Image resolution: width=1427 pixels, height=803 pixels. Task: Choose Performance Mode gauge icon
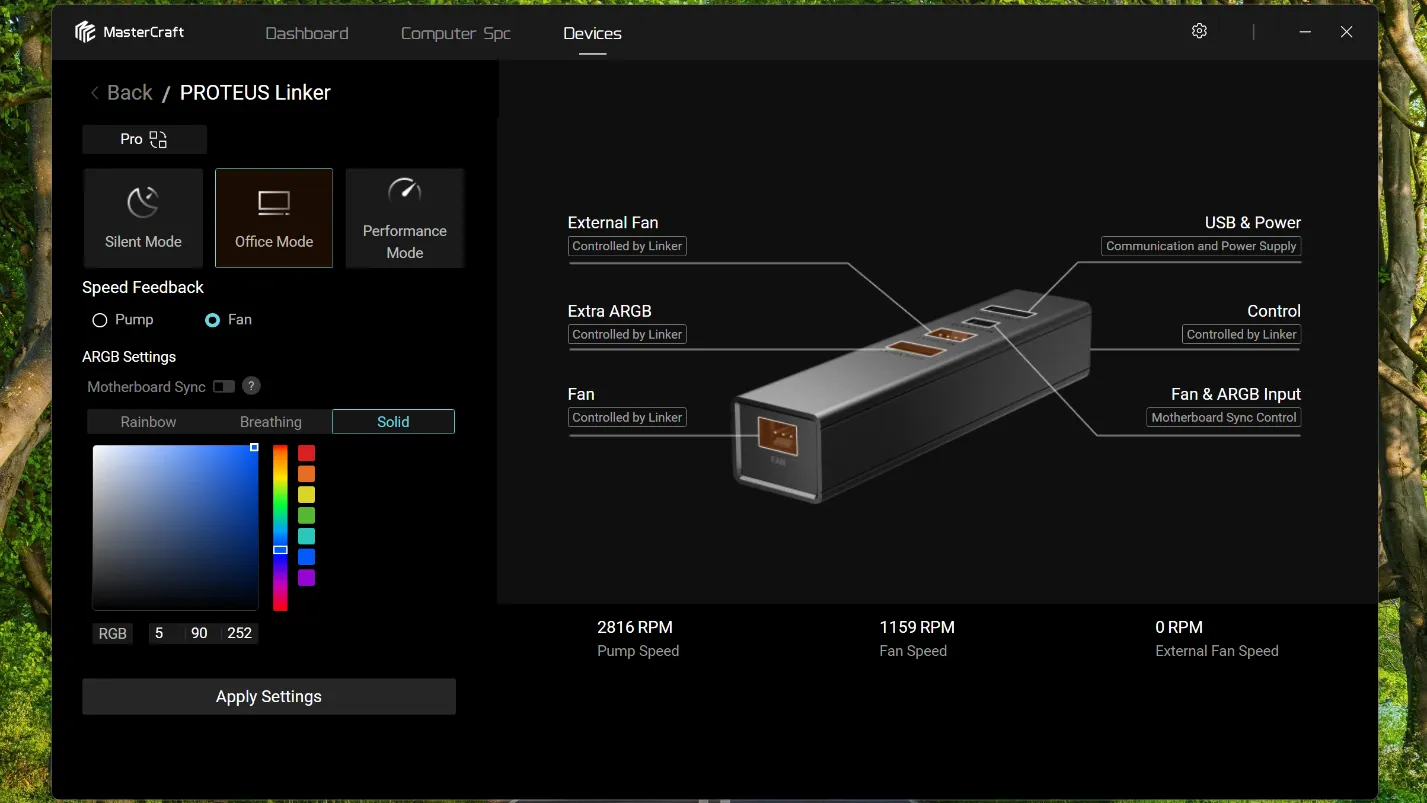click(405, 190)
